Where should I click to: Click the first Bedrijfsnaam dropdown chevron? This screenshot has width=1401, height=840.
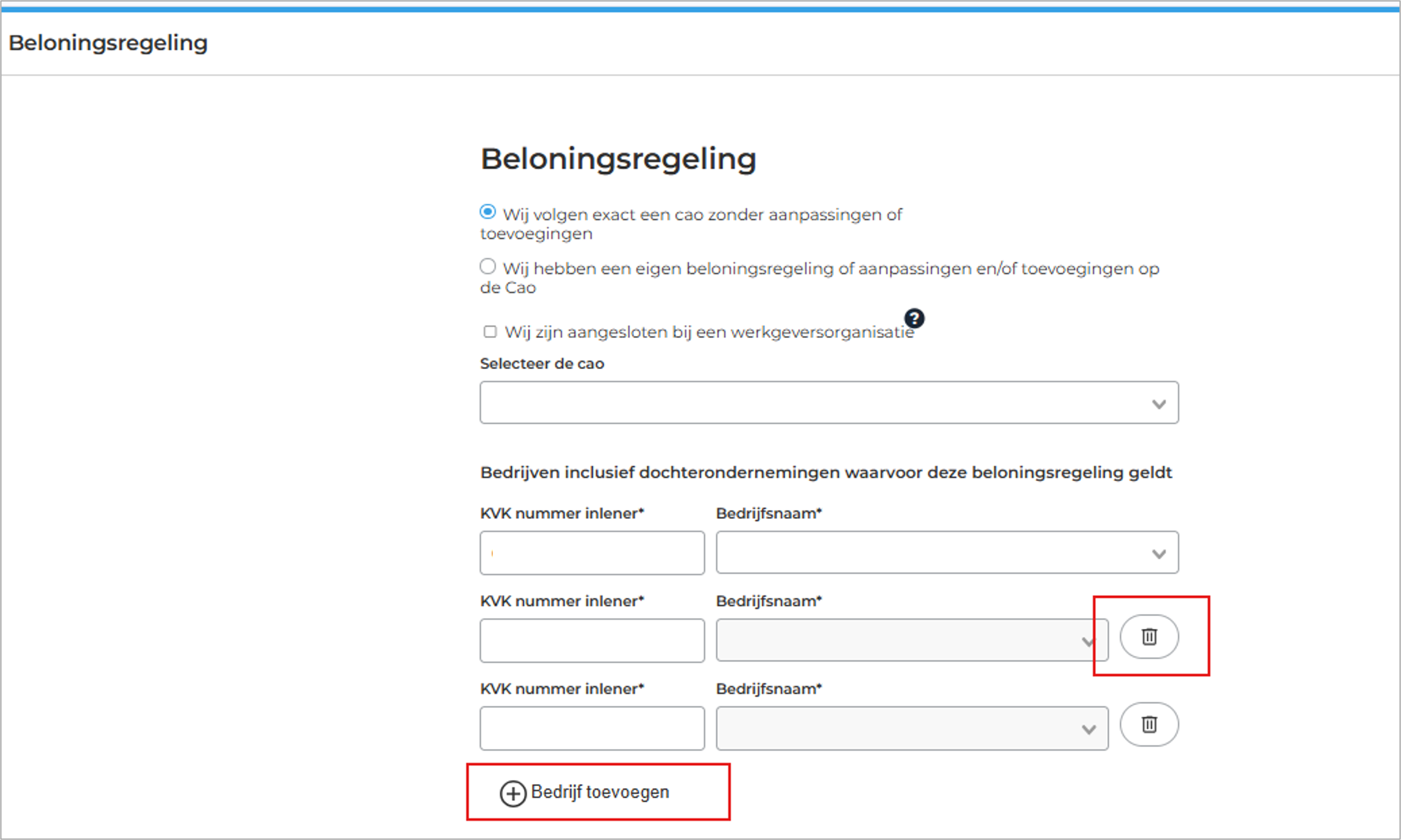point(1159,553)
